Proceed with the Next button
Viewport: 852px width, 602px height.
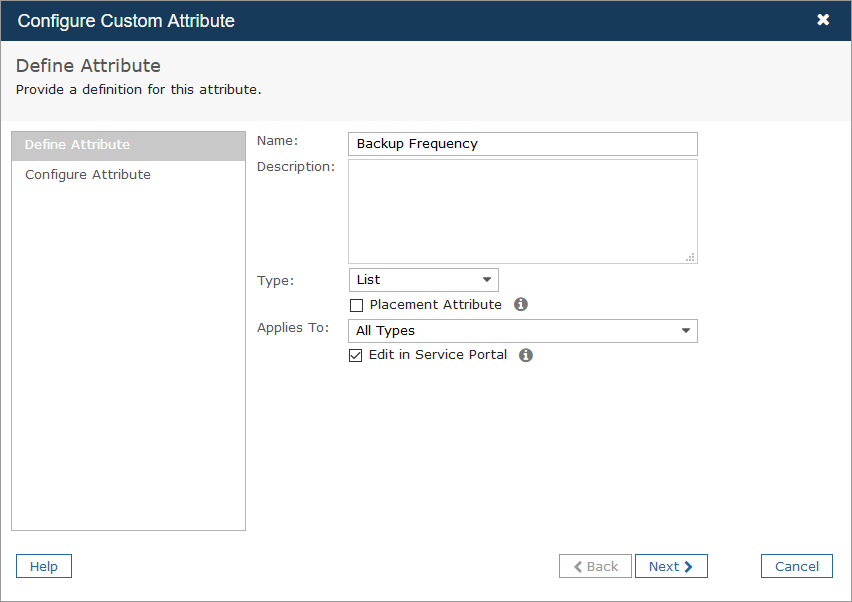pos(671,566)
